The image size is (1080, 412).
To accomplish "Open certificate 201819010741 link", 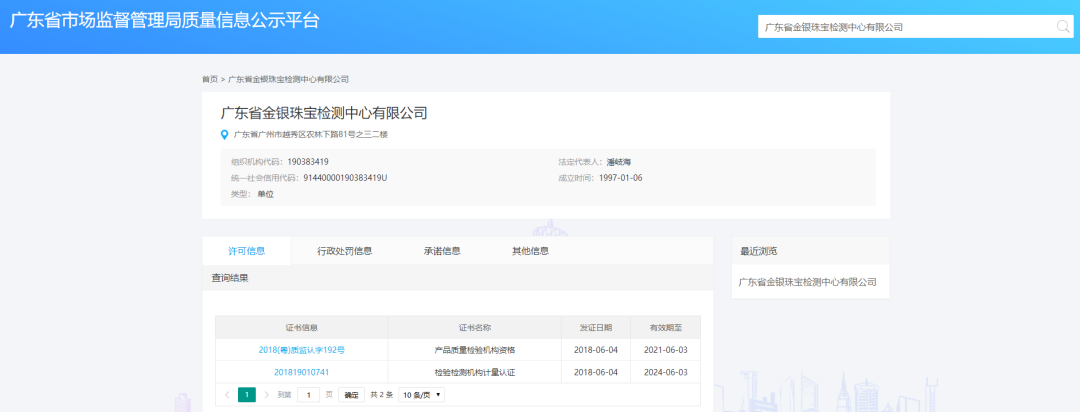I will click(301, 373).
